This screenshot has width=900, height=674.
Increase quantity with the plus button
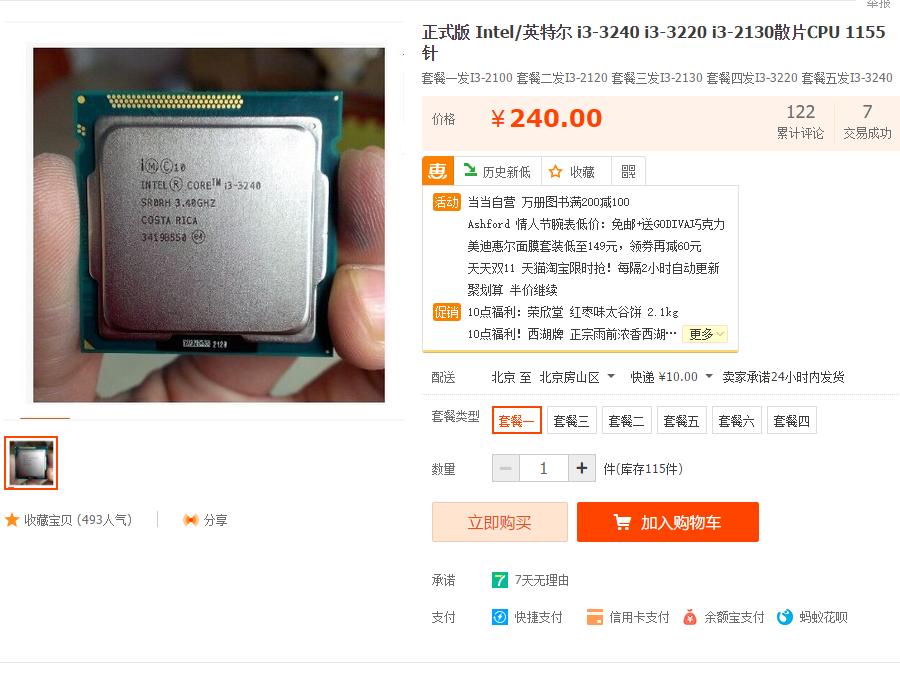[582, 468]
